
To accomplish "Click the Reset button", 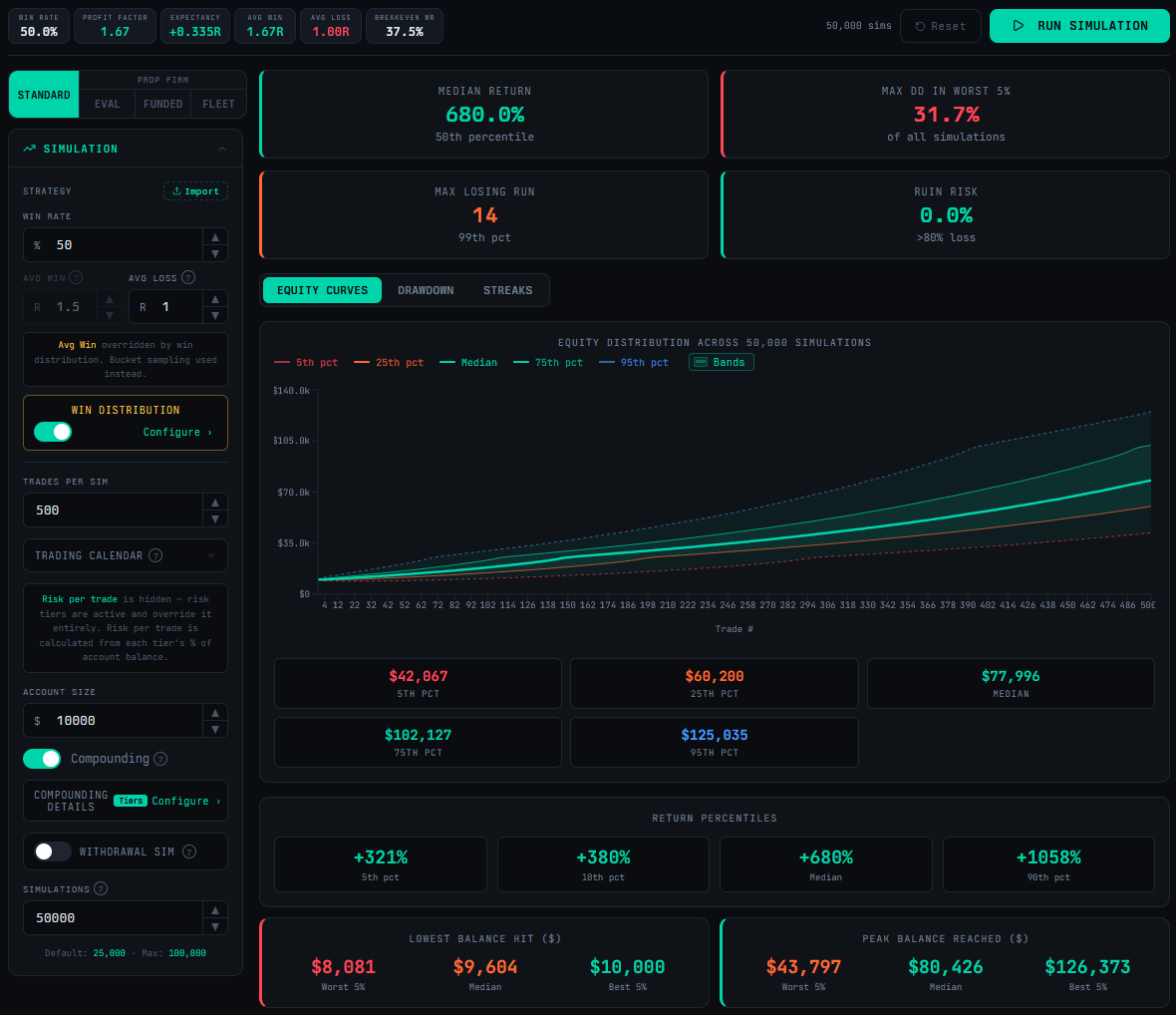I will (941, 26).
